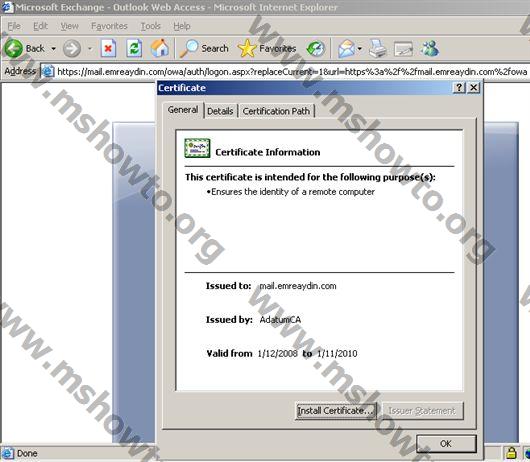Screen dimensions: 530x462
Task: Click the Stop loading red X icon
Action: tap(109, 49)
